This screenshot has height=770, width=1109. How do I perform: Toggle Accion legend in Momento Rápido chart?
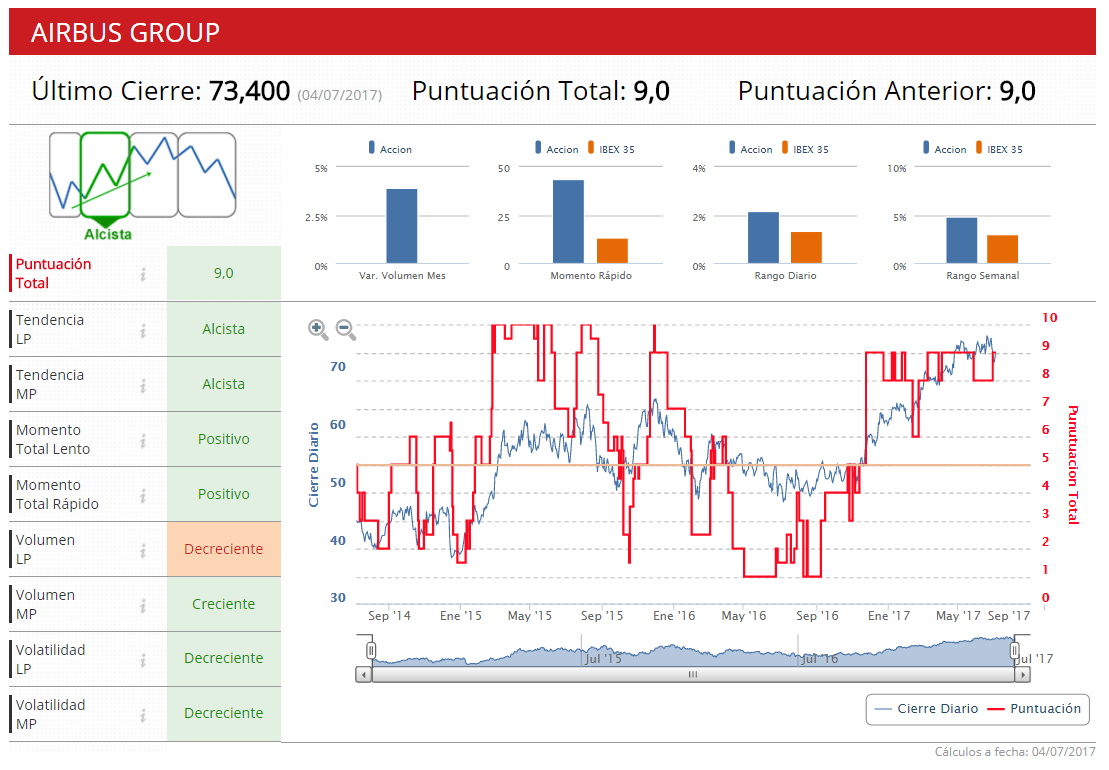pyautogui.click(x=557, y=148)
